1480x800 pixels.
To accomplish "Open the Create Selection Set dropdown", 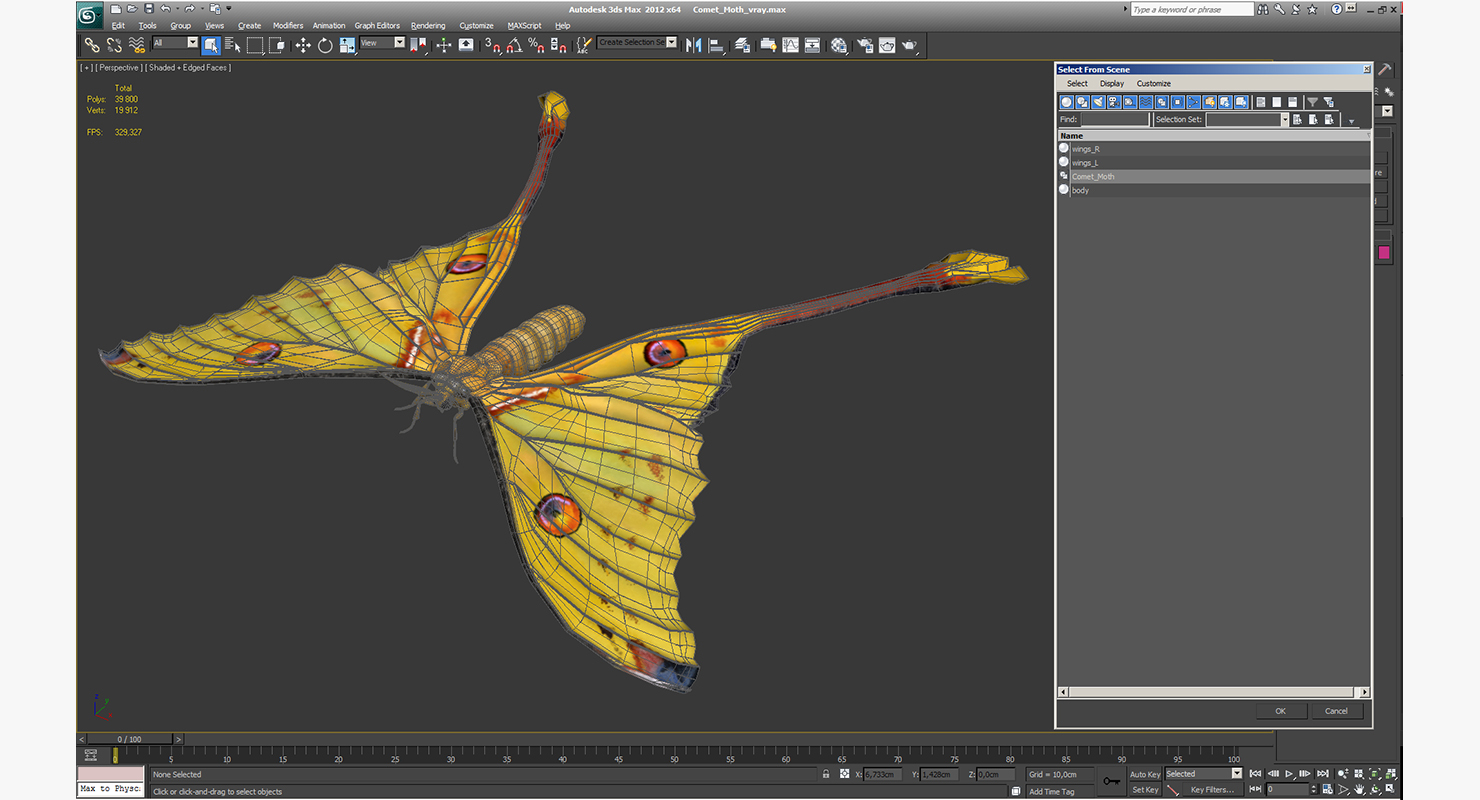I will coord(637,43).
